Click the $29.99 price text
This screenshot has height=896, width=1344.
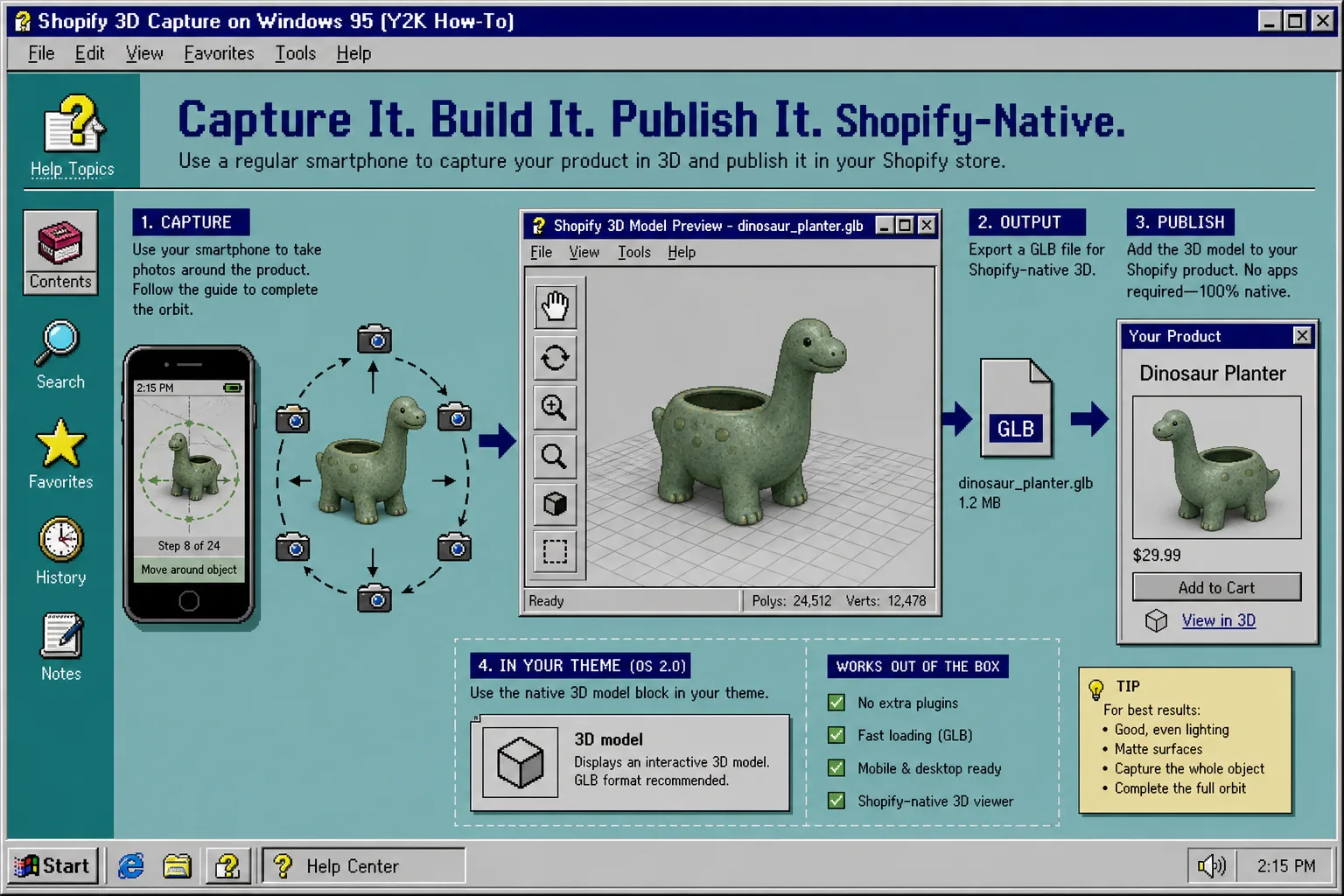[1156, 555]
